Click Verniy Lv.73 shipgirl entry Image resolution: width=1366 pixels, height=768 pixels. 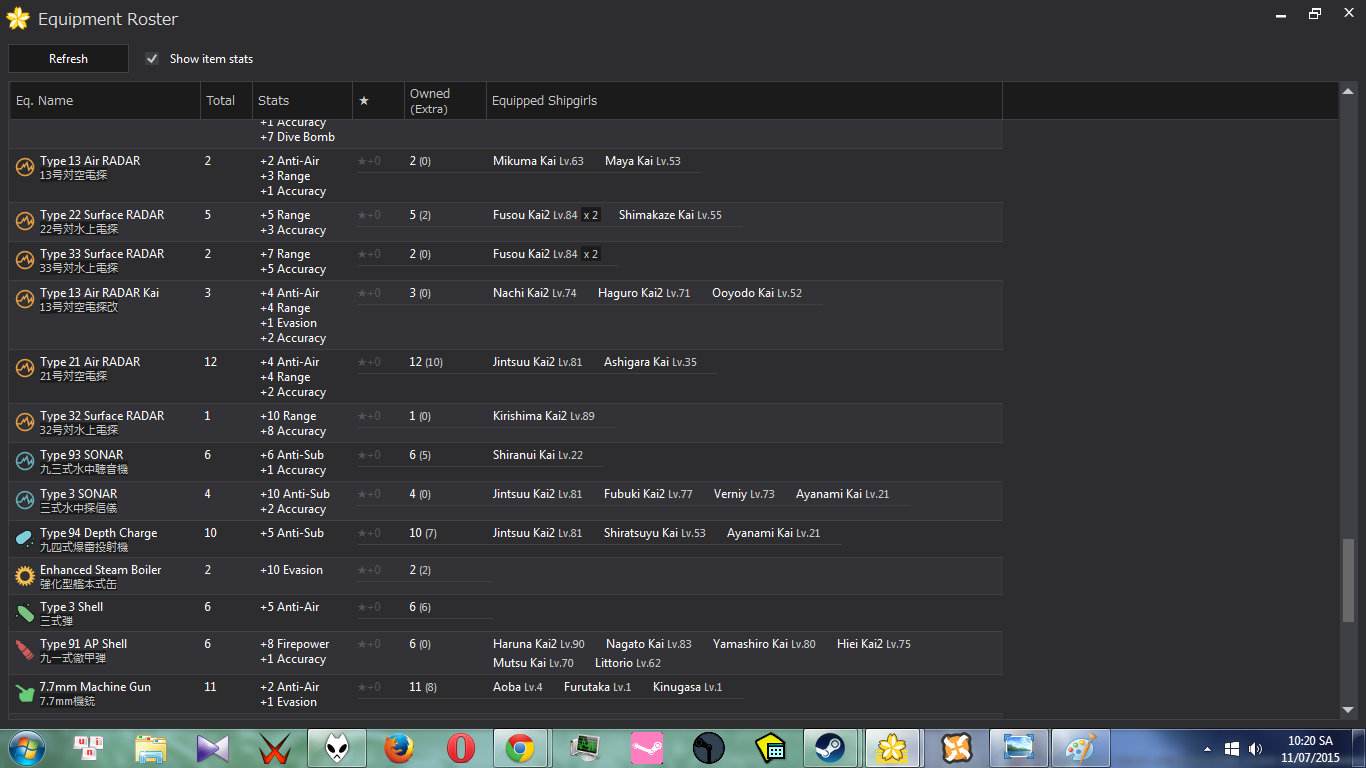(744, 494)
